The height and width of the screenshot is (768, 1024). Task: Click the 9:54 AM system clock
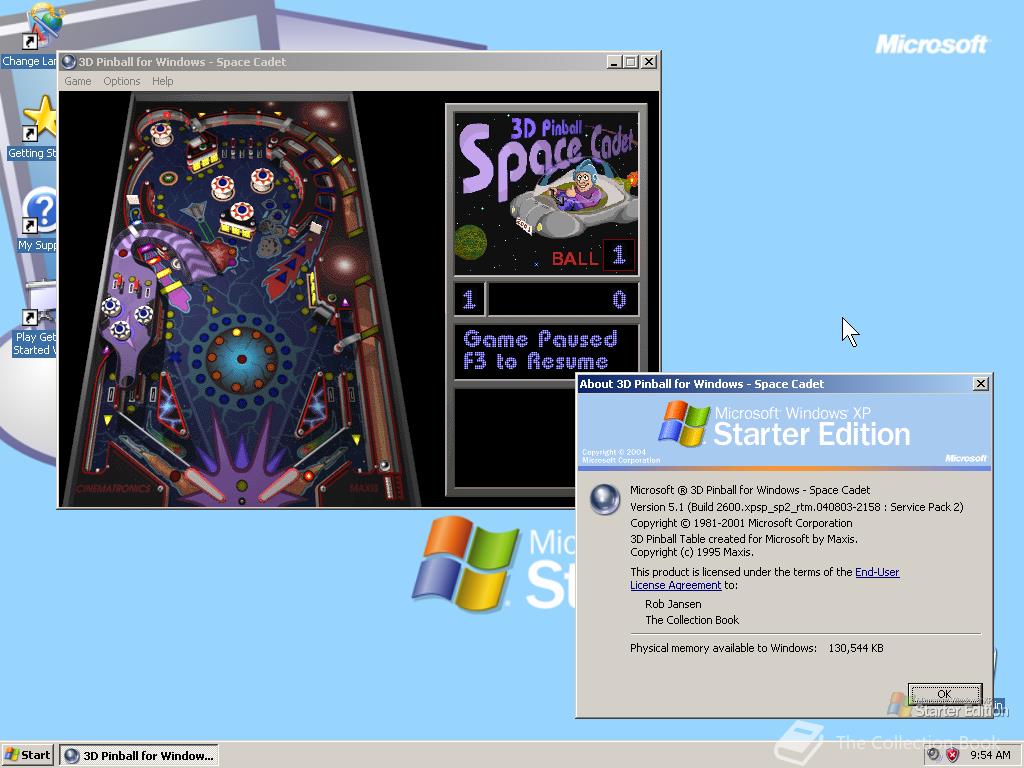pos(990,756)
